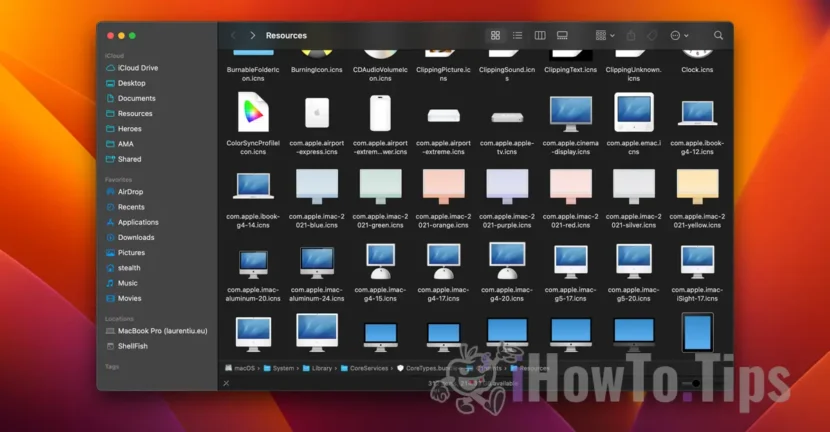Switch to list view
This screenshot has width=830, height=432.
517,35
